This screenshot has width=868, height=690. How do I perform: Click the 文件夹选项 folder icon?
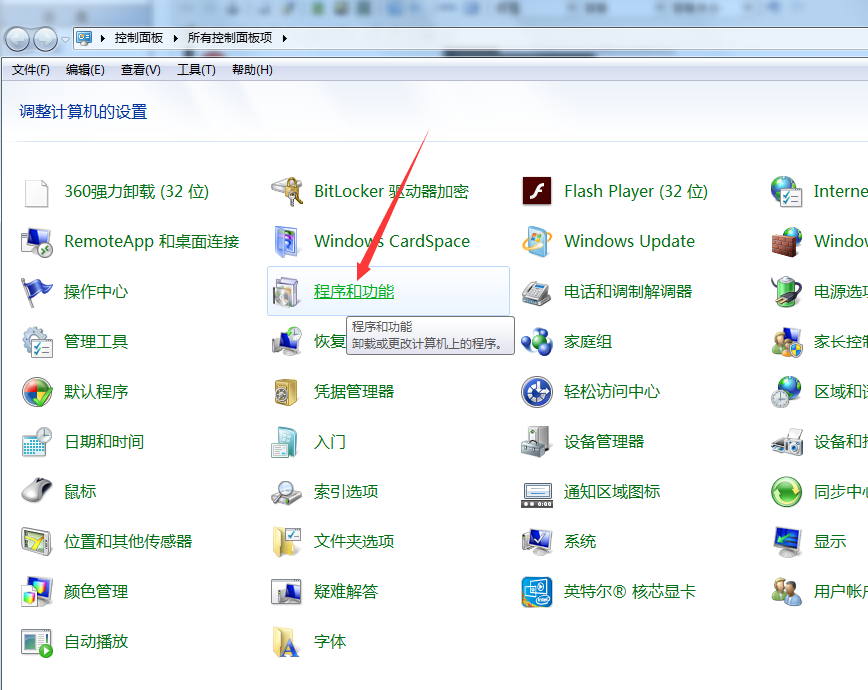[x=287, y=542]
